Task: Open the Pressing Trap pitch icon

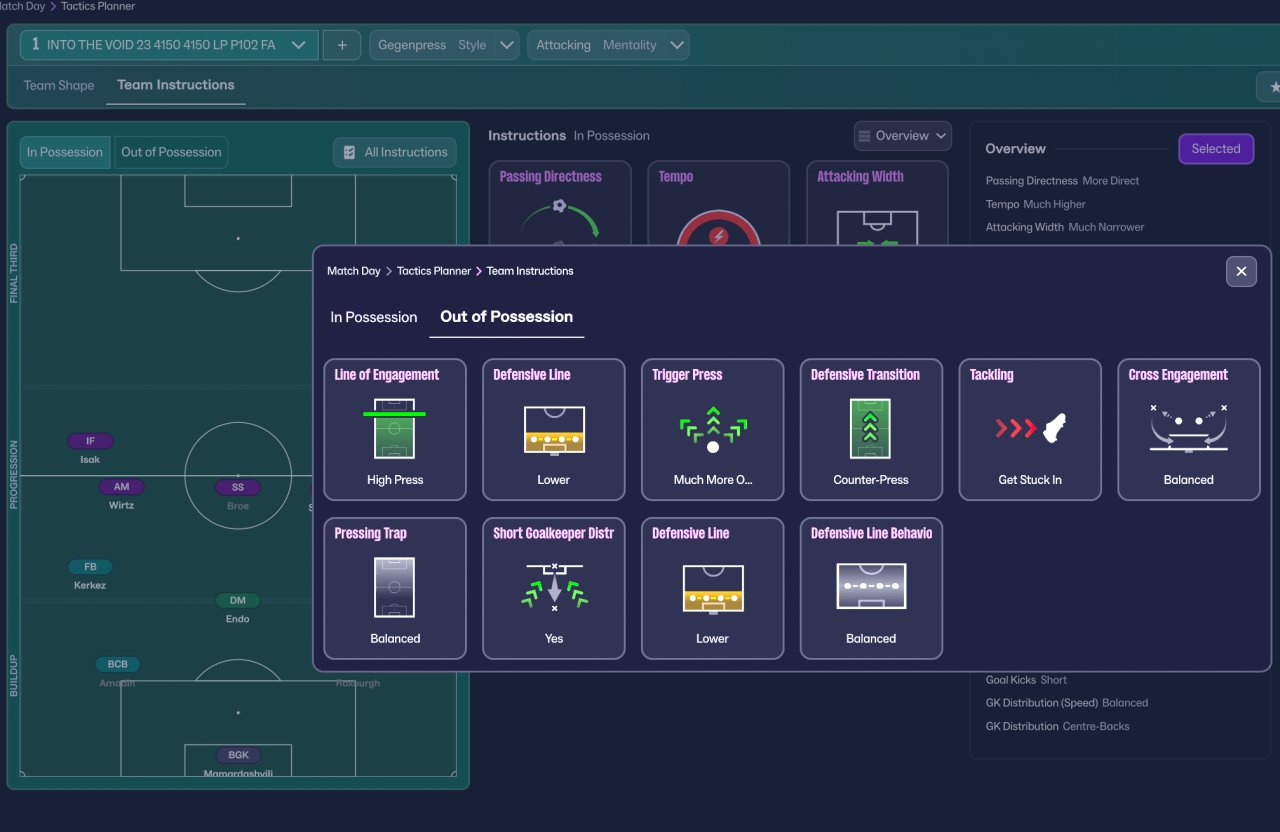Action: click(394, 588)
